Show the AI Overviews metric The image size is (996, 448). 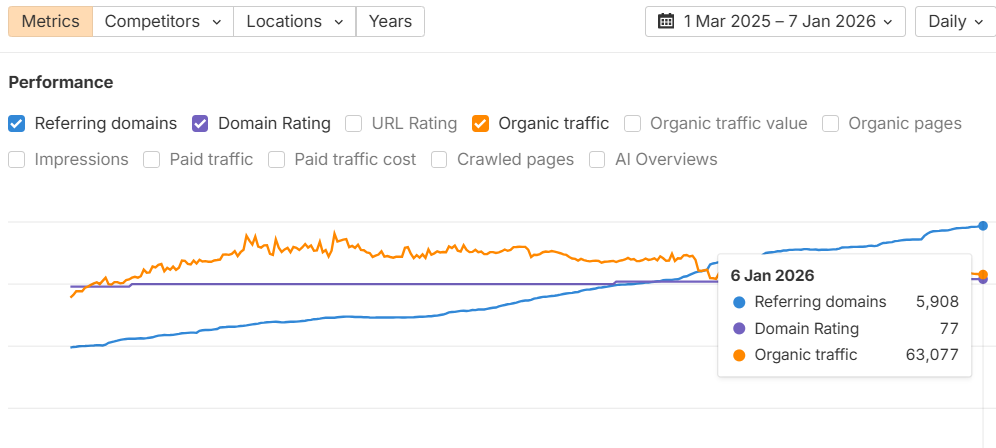pyautogui.click(x=598, y=159)
